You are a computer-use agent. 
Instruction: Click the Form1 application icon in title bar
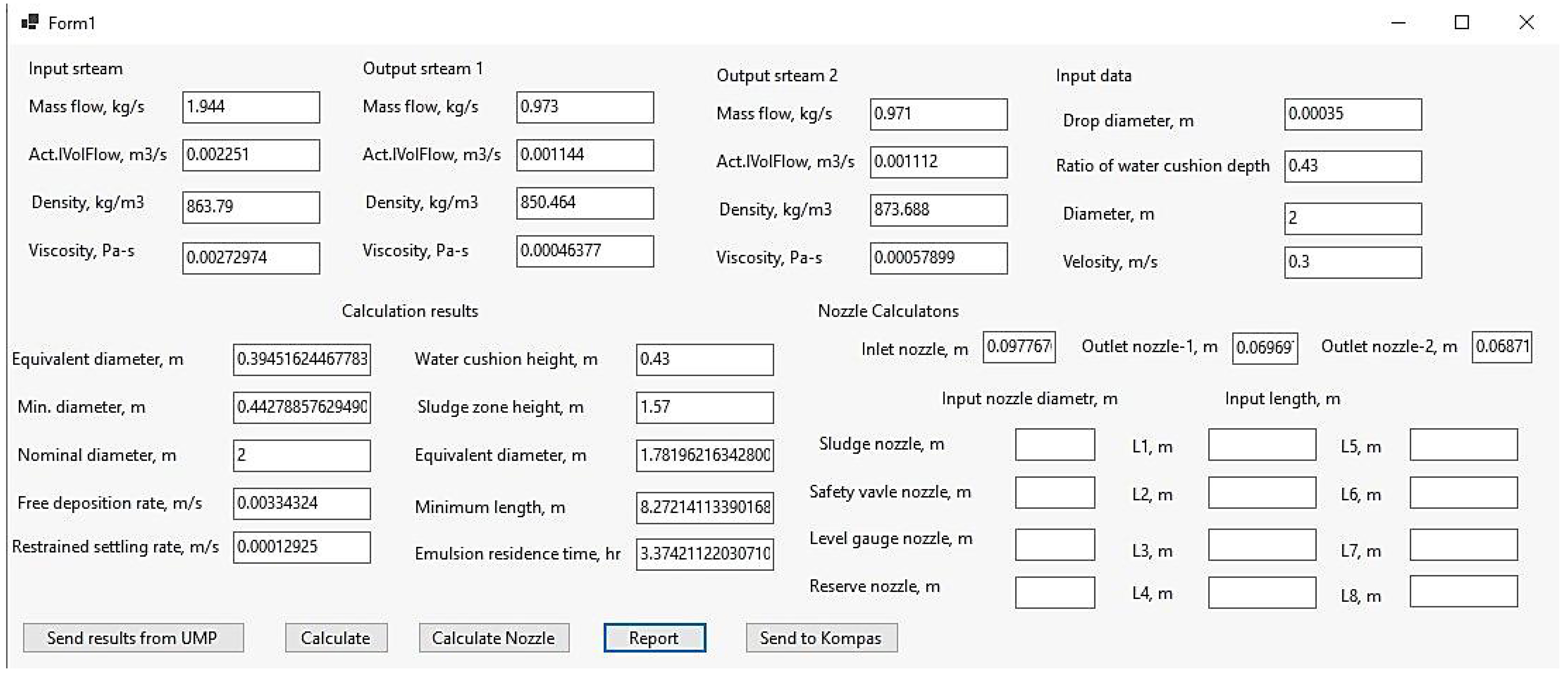[29, 22]
